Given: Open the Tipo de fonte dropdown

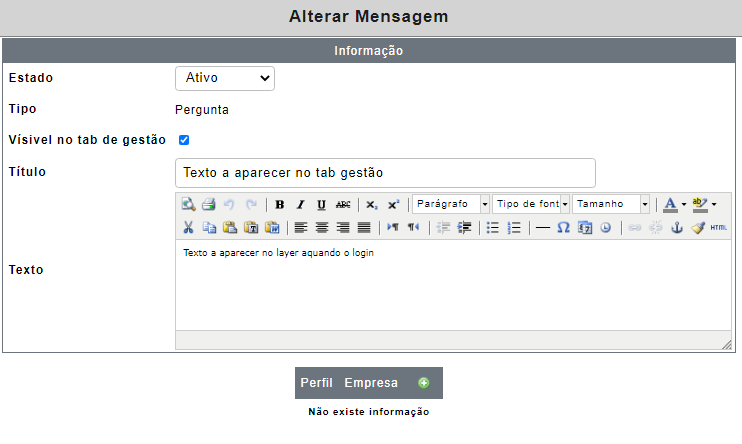Looking at the screenshot, I should click(530, 204).
